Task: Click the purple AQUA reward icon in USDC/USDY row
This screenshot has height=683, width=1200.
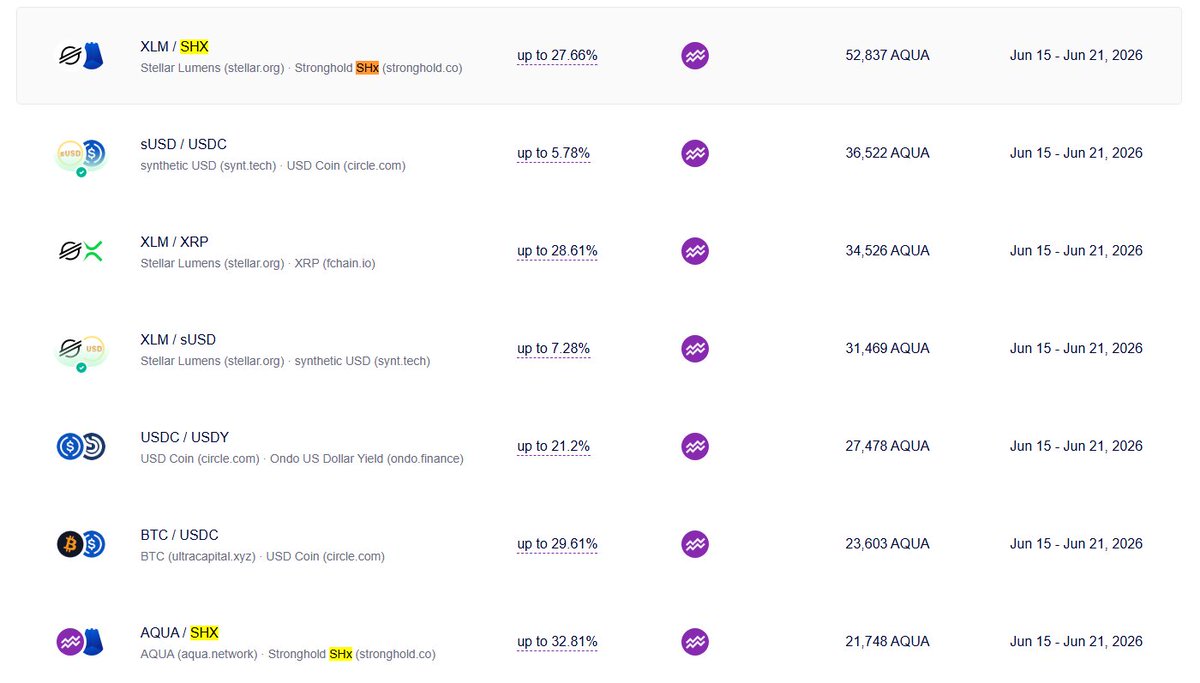Action: 695,446
